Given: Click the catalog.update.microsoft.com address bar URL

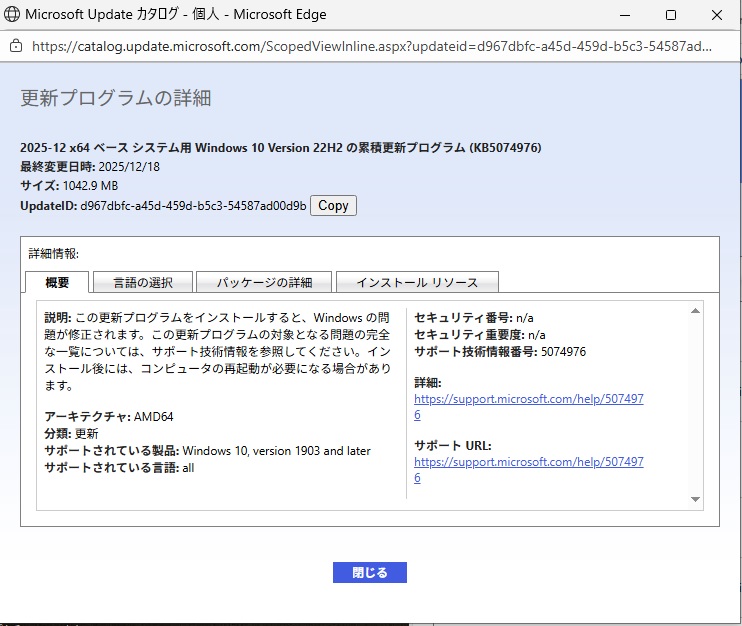Looking at the screenshot, I should [x=371, y=46].
